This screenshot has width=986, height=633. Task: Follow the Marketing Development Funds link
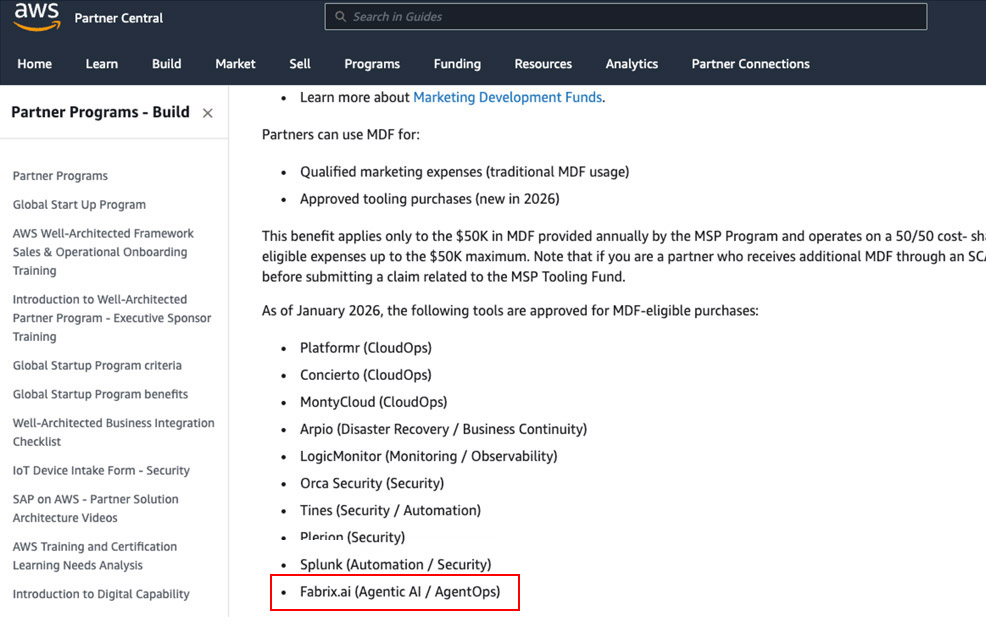point(507,97)
